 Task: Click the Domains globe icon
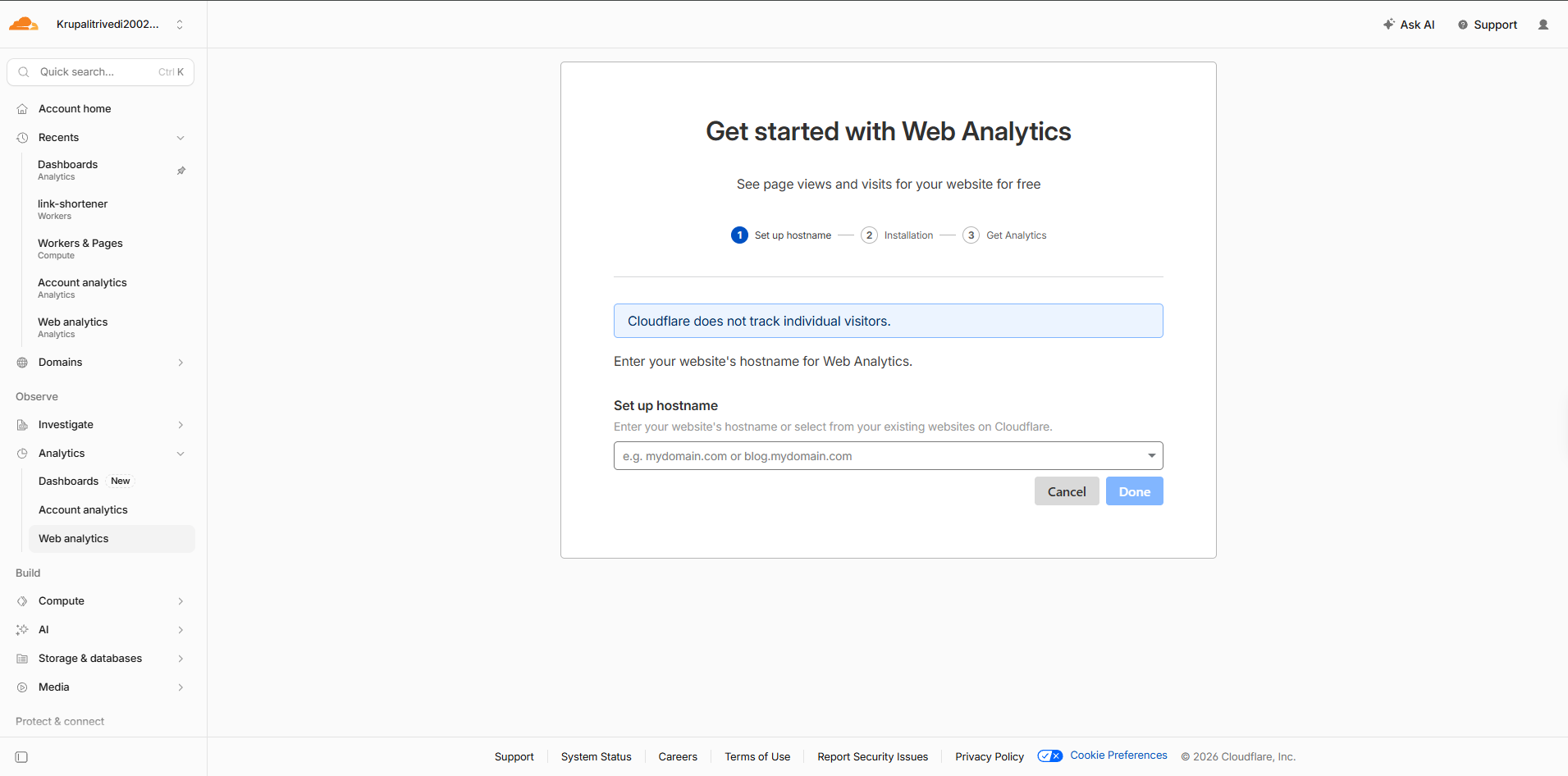tap(22, 363)
